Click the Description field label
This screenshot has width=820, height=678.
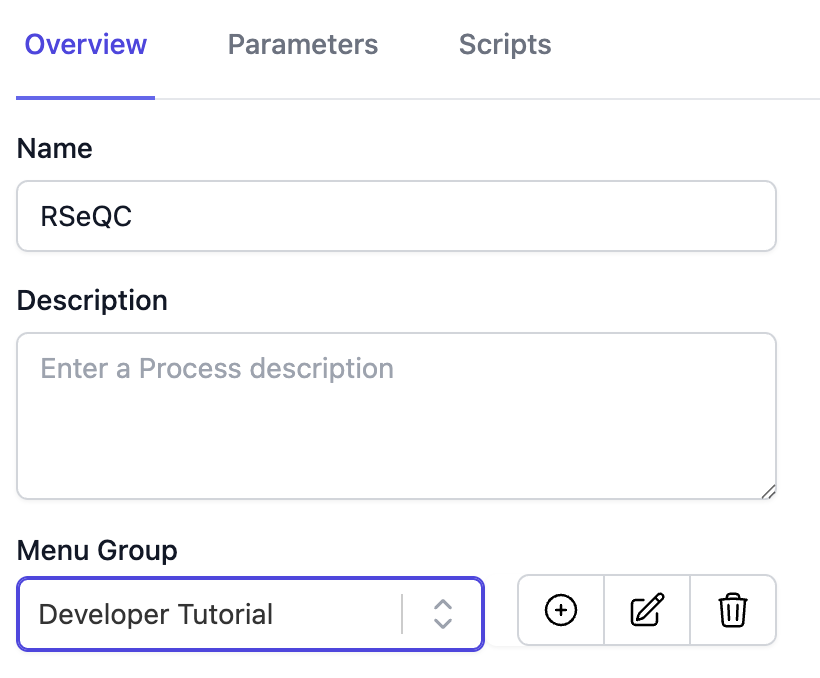(x=93, y=301)
